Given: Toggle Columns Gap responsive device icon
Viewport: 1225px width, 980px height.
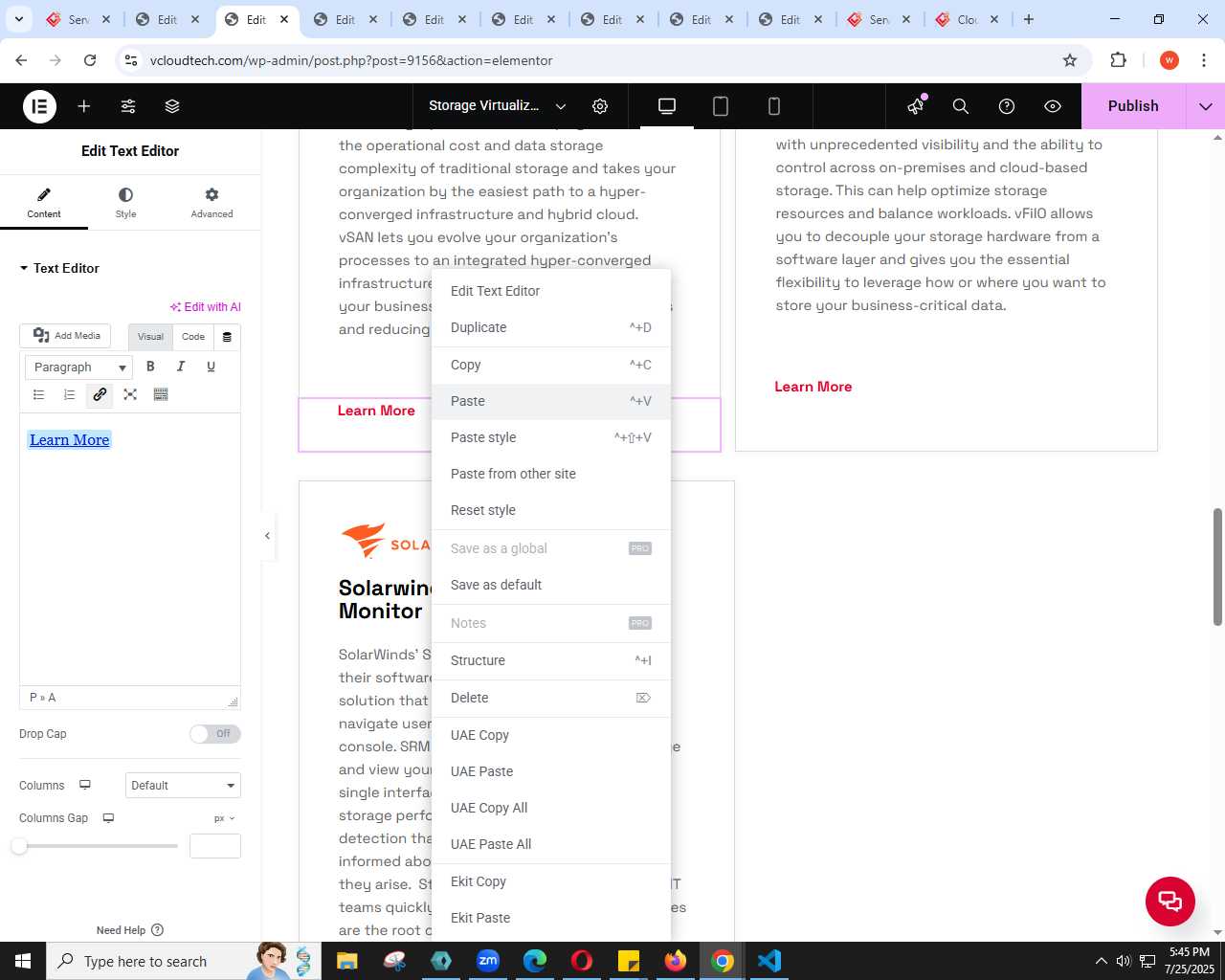Looking at the screenshot, I should [108, 818].
